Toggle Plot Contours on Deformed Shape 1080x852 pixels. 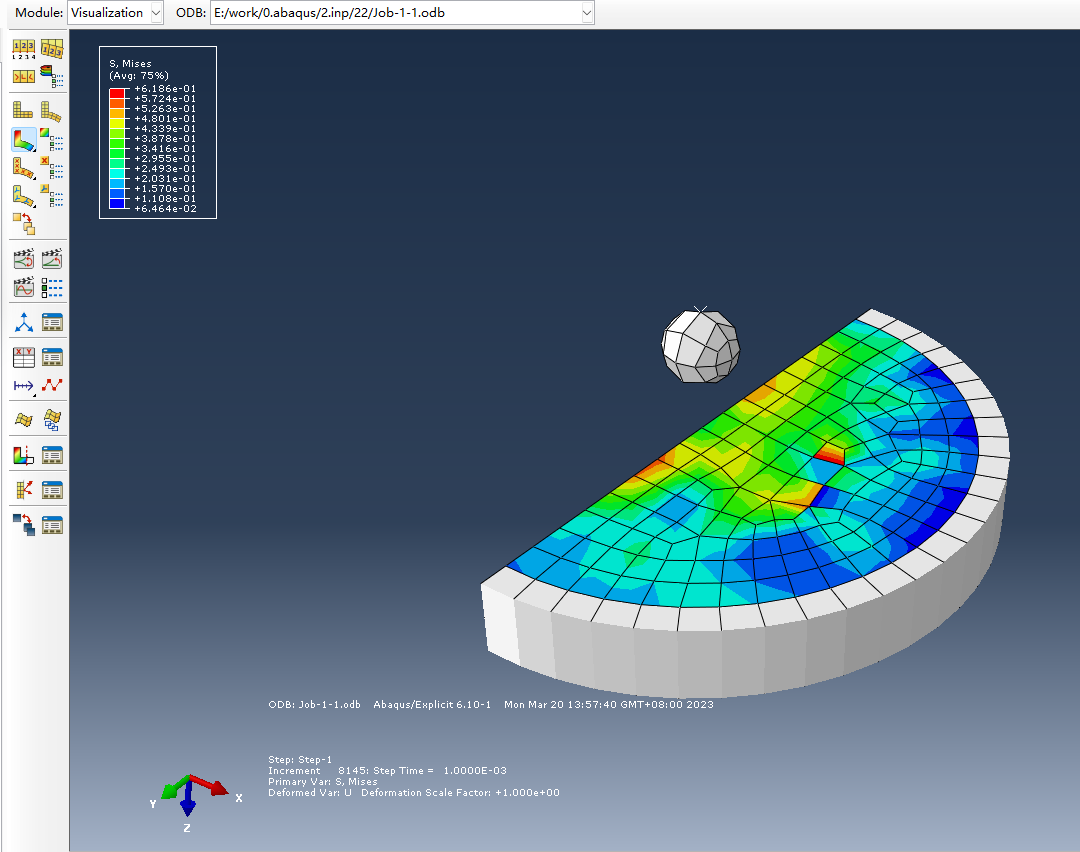coord(23,138)
